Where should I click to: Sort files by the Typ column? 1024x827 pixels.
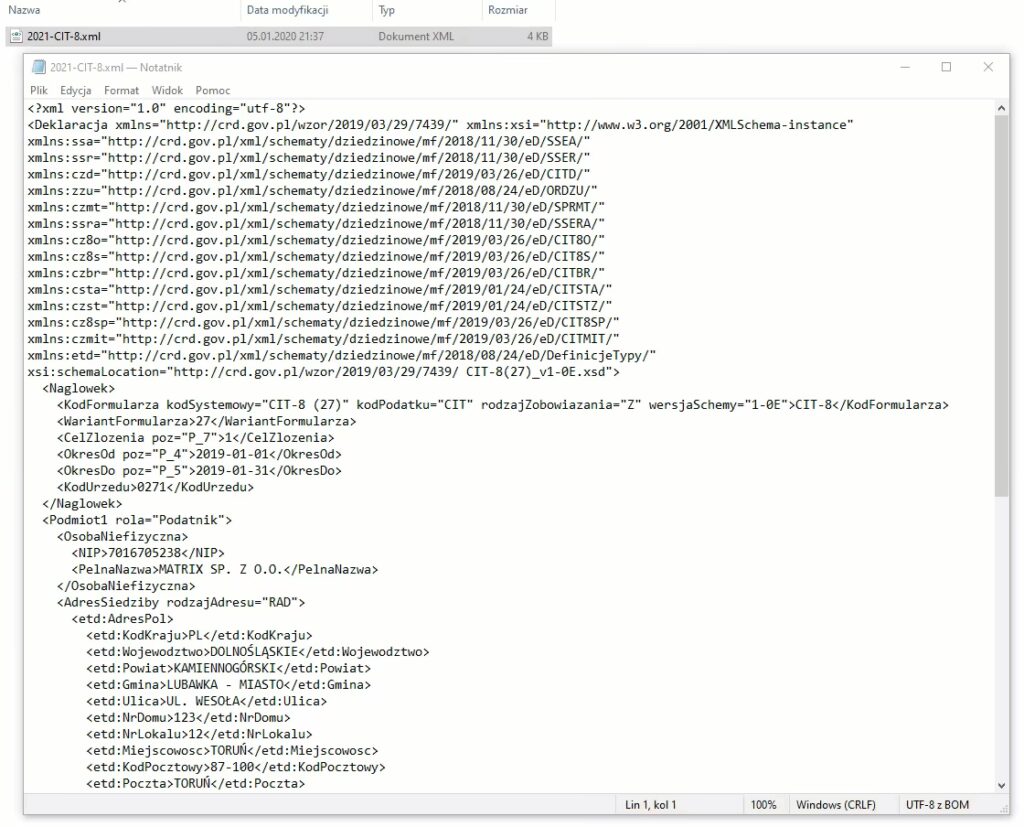click(387, 10)
